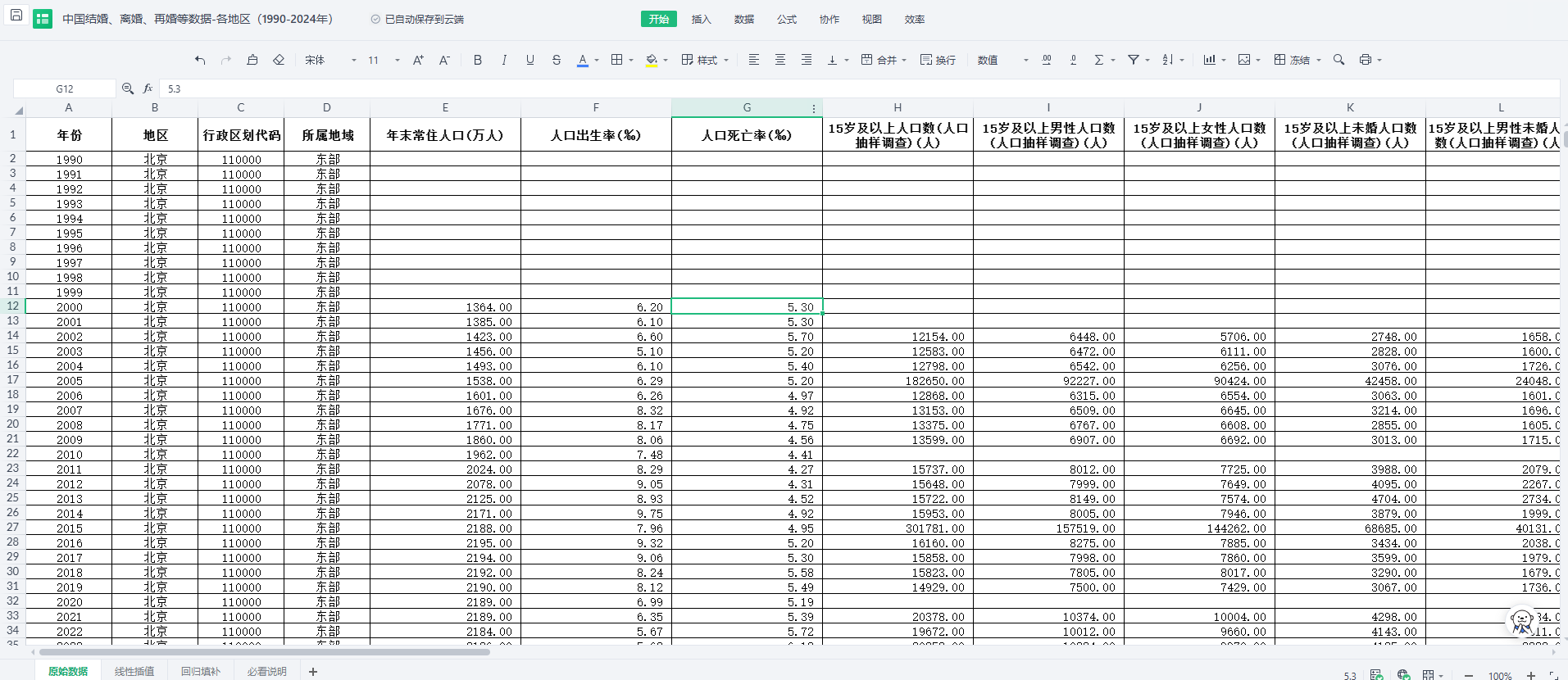Add a new sheet with plus button
The height and width of the screenshot is (680, 1568).
coord(313,671)
